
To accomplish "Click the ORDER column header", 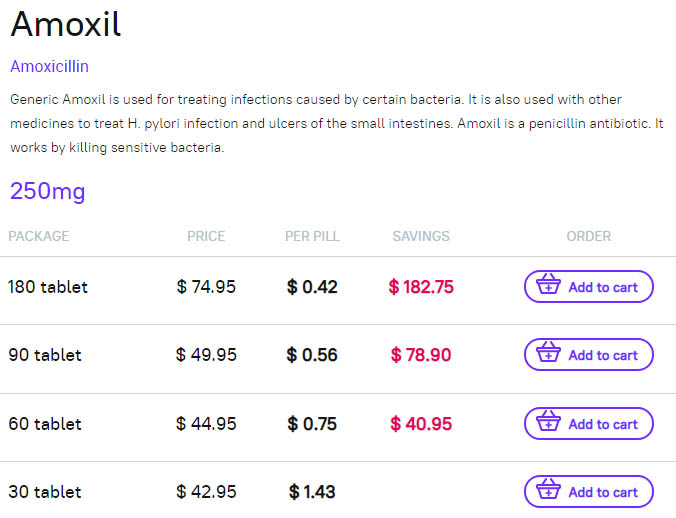I will (588, 236).
